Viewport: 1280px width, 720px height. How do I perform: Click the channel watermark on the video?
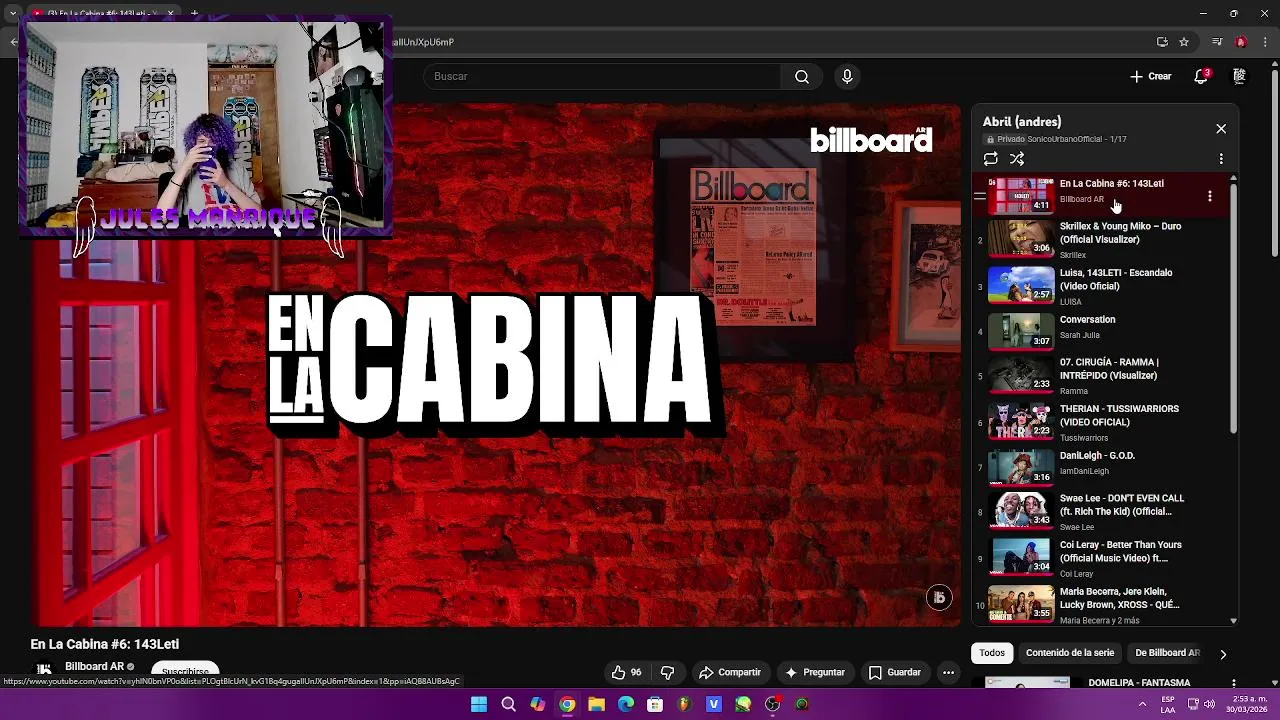pyautogui.click(x=938, y=597)
